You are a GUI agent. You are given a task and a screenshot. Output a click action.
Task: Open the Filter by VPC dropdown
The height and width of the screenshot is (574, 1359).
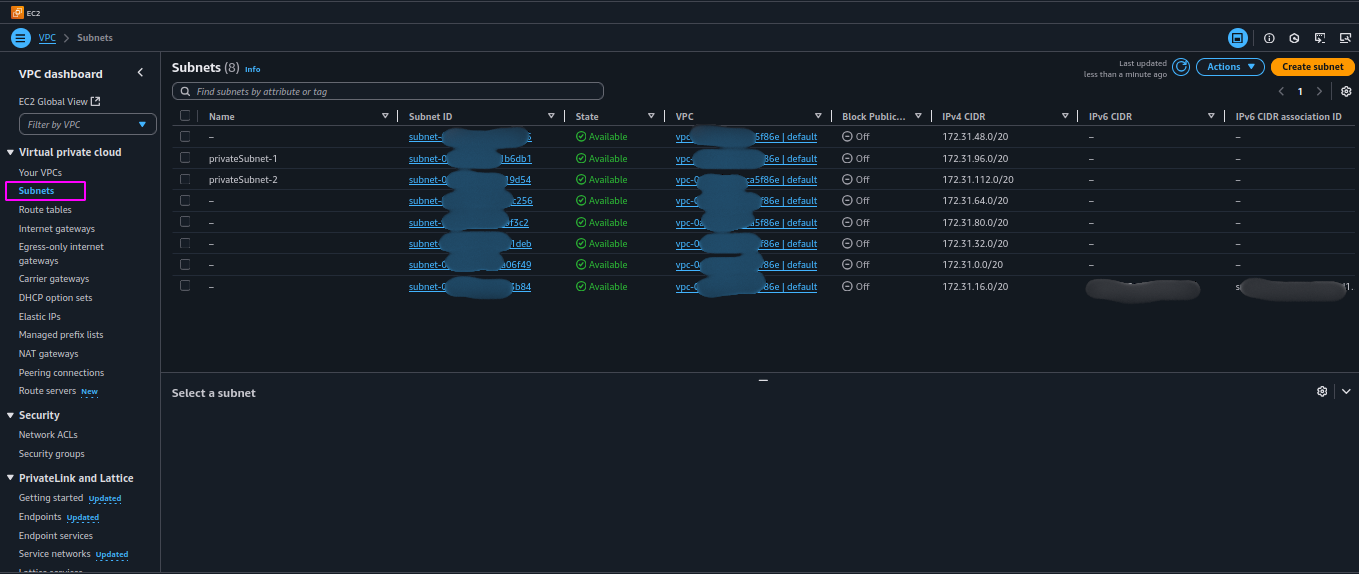88,124
